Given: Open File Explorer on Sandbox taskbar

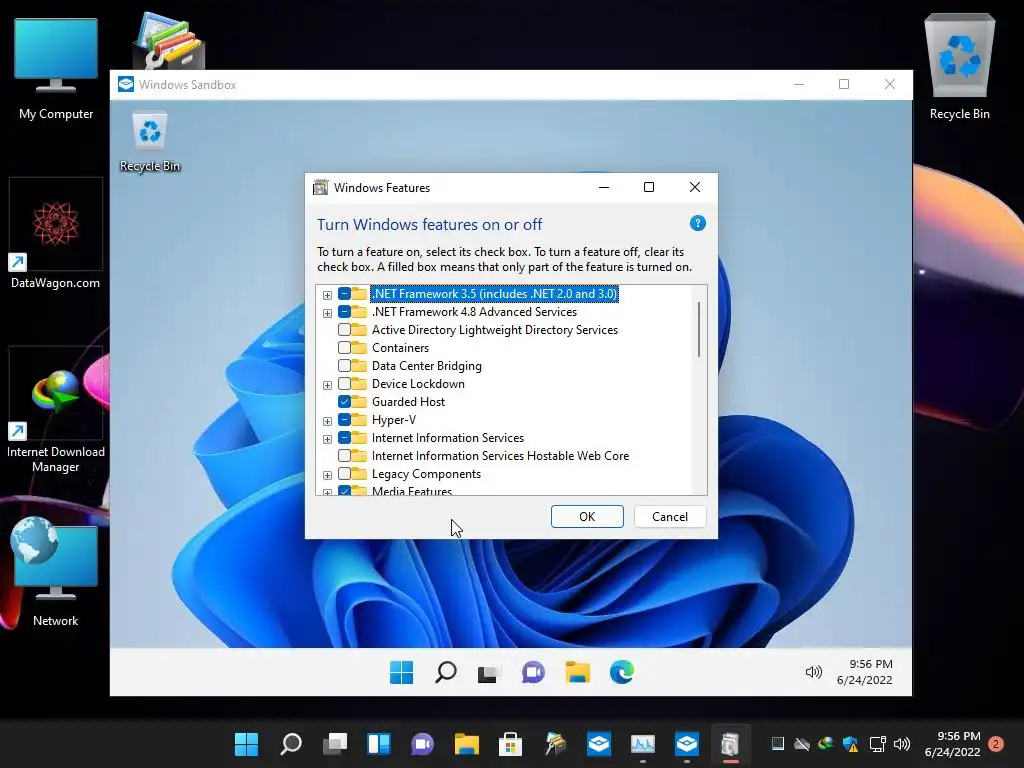Looking at the screenshot, I should [x=577, y=672].
